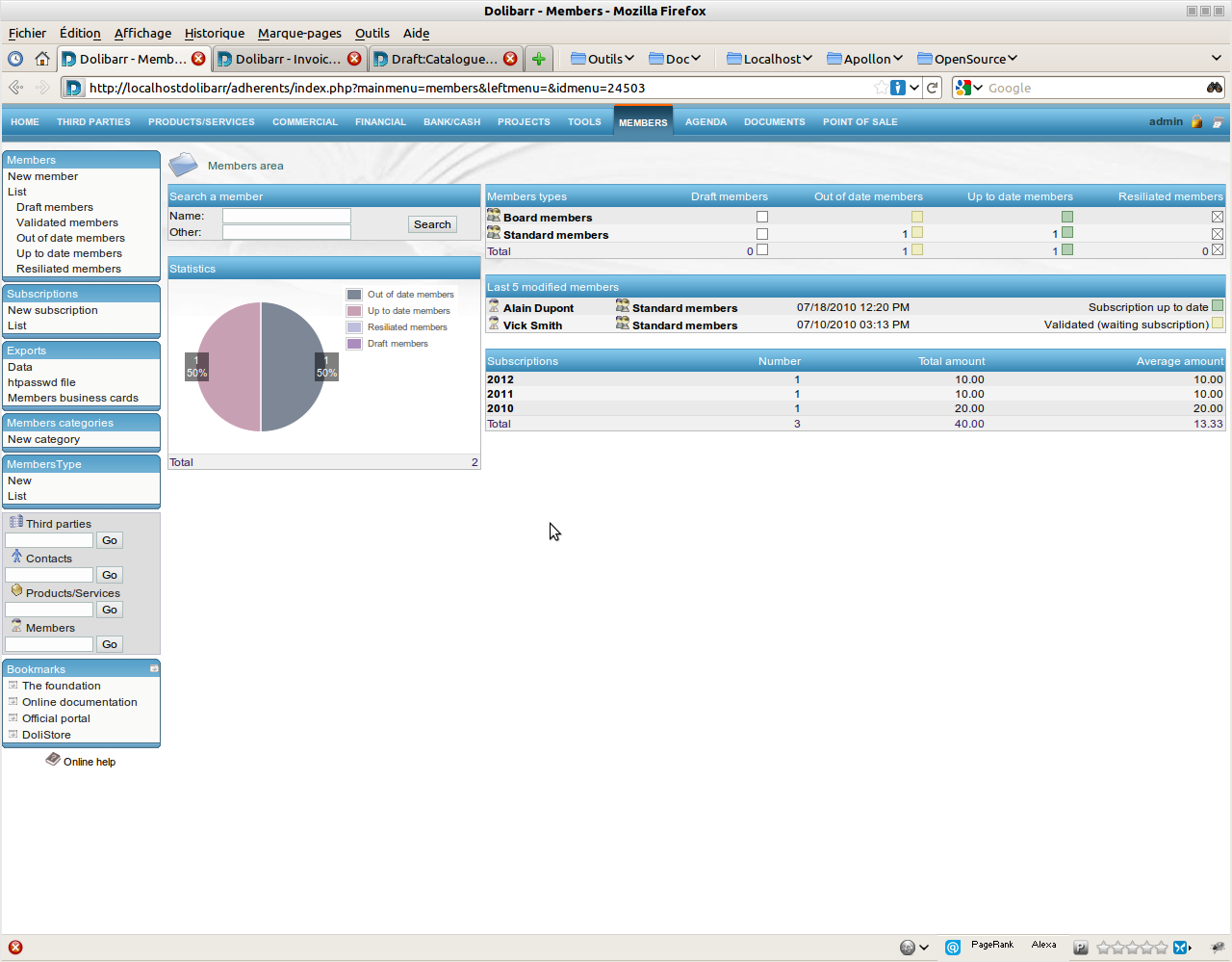Open the Online help book icon
The height and width of the screenshot is (962, 1232).
53,760
